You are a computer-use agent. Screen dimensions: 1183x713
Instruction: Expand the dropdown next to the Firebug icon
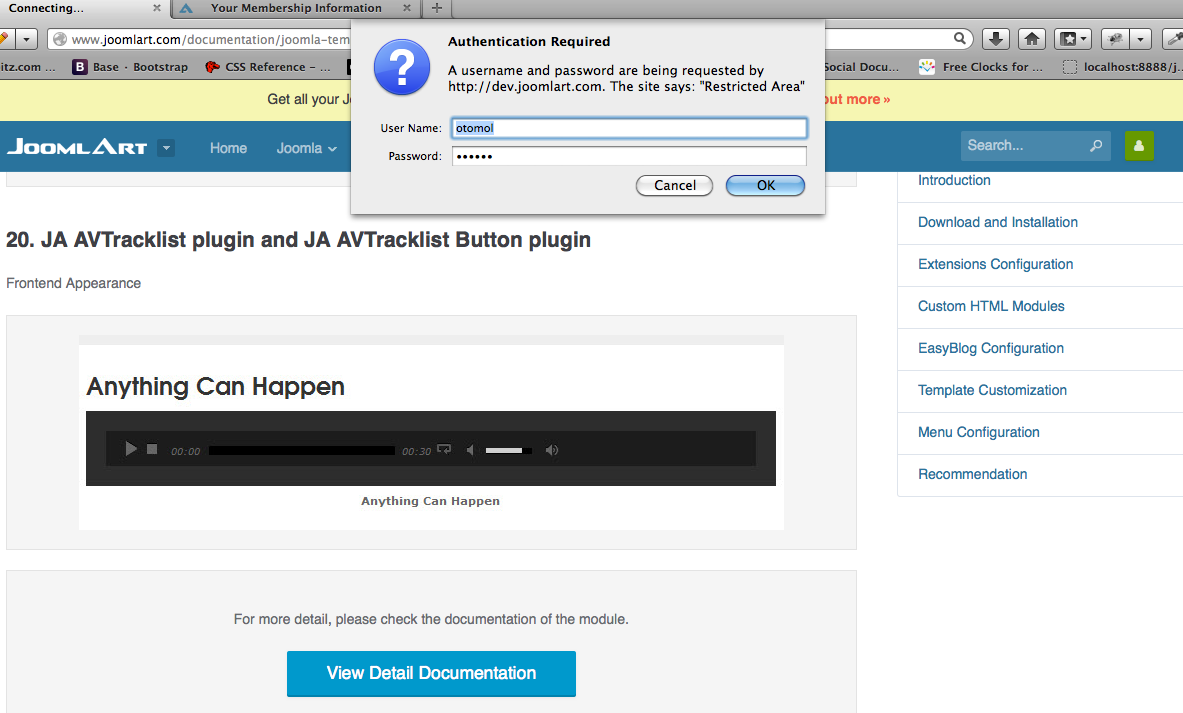1140,37
